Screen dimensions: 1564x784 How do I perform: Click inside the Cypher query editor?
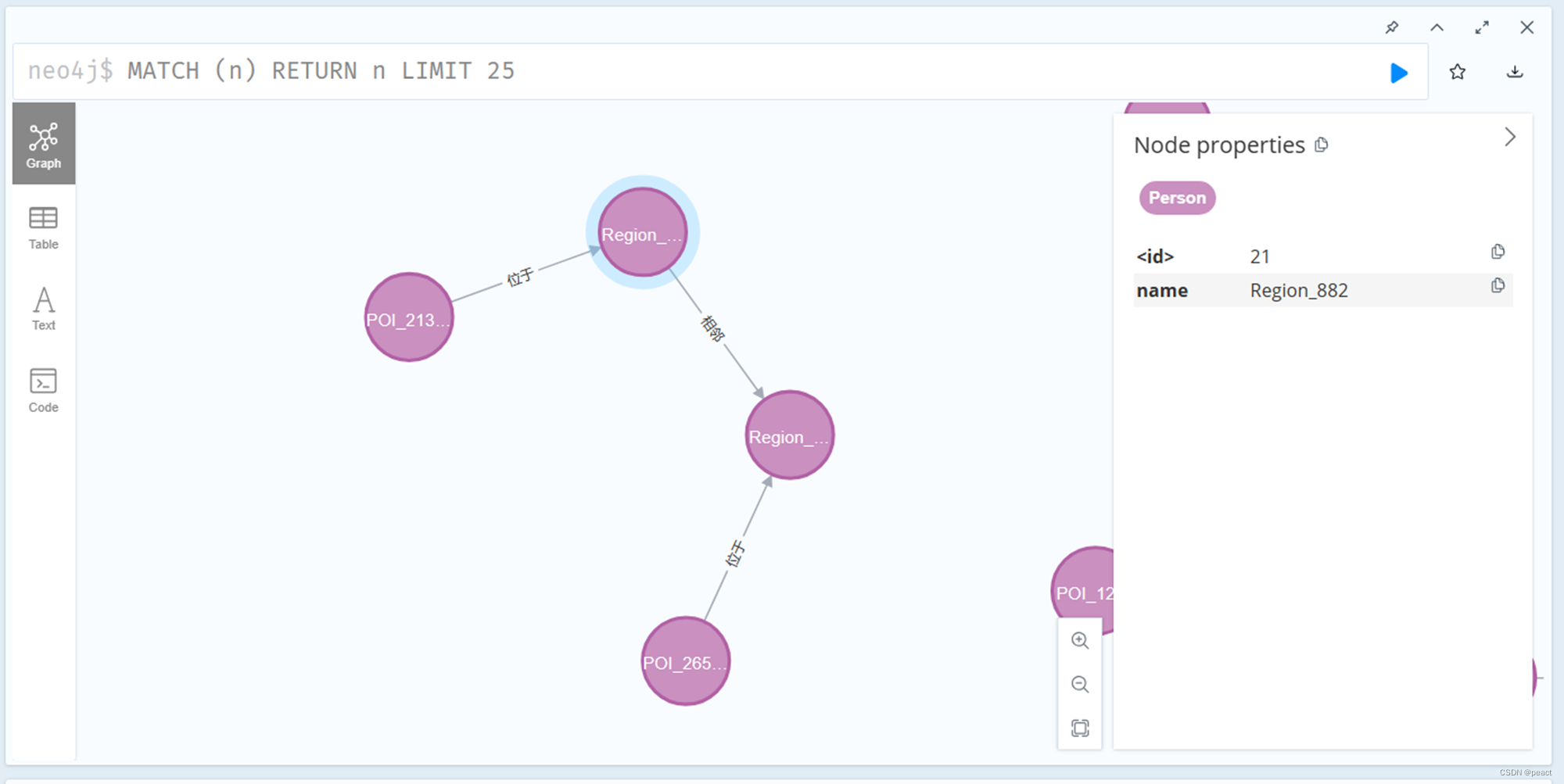547,71
